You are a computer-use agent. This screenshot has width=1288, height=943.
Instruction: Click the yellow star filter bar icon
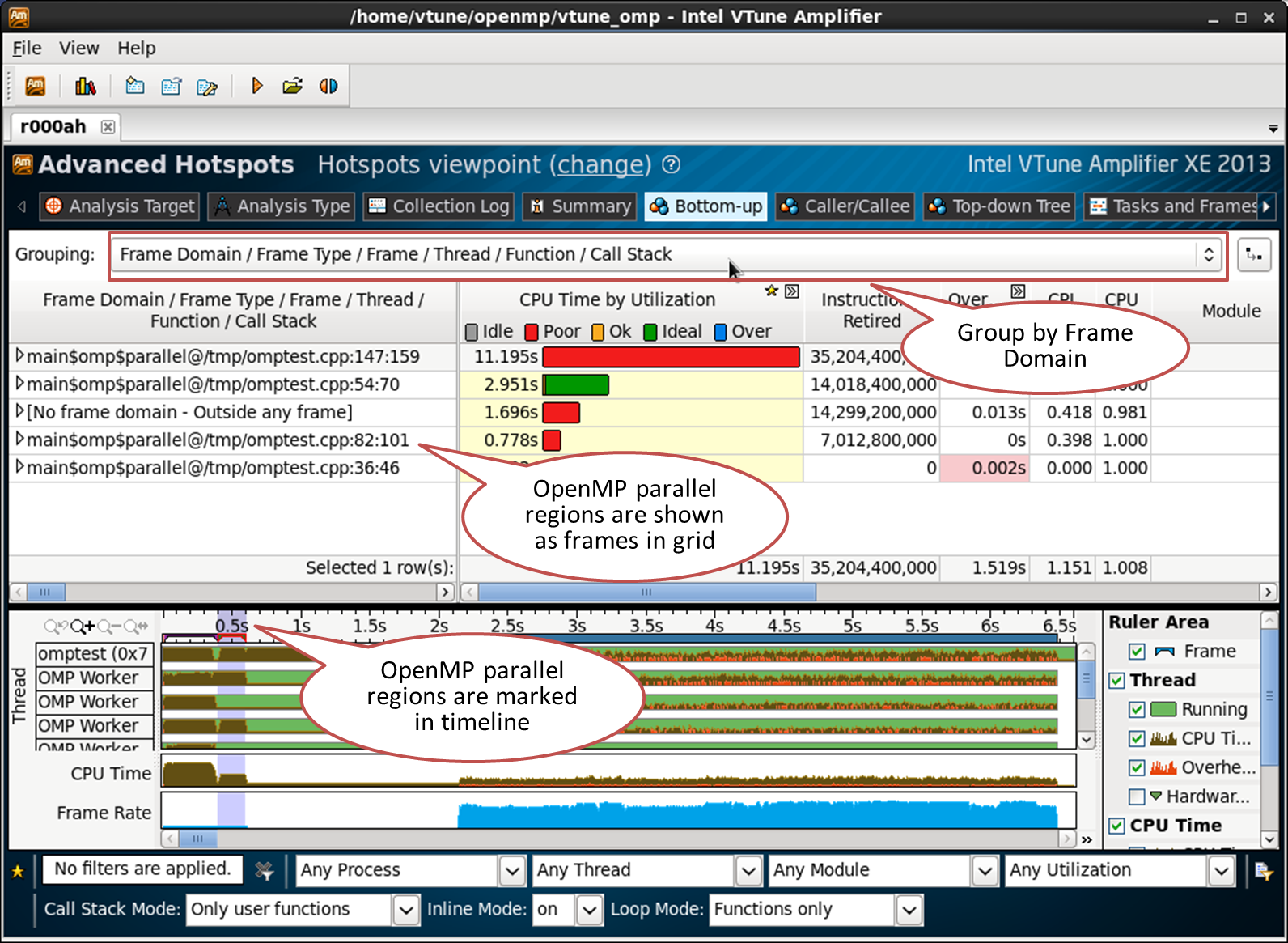pyautogui.click(x=18, y=872)
